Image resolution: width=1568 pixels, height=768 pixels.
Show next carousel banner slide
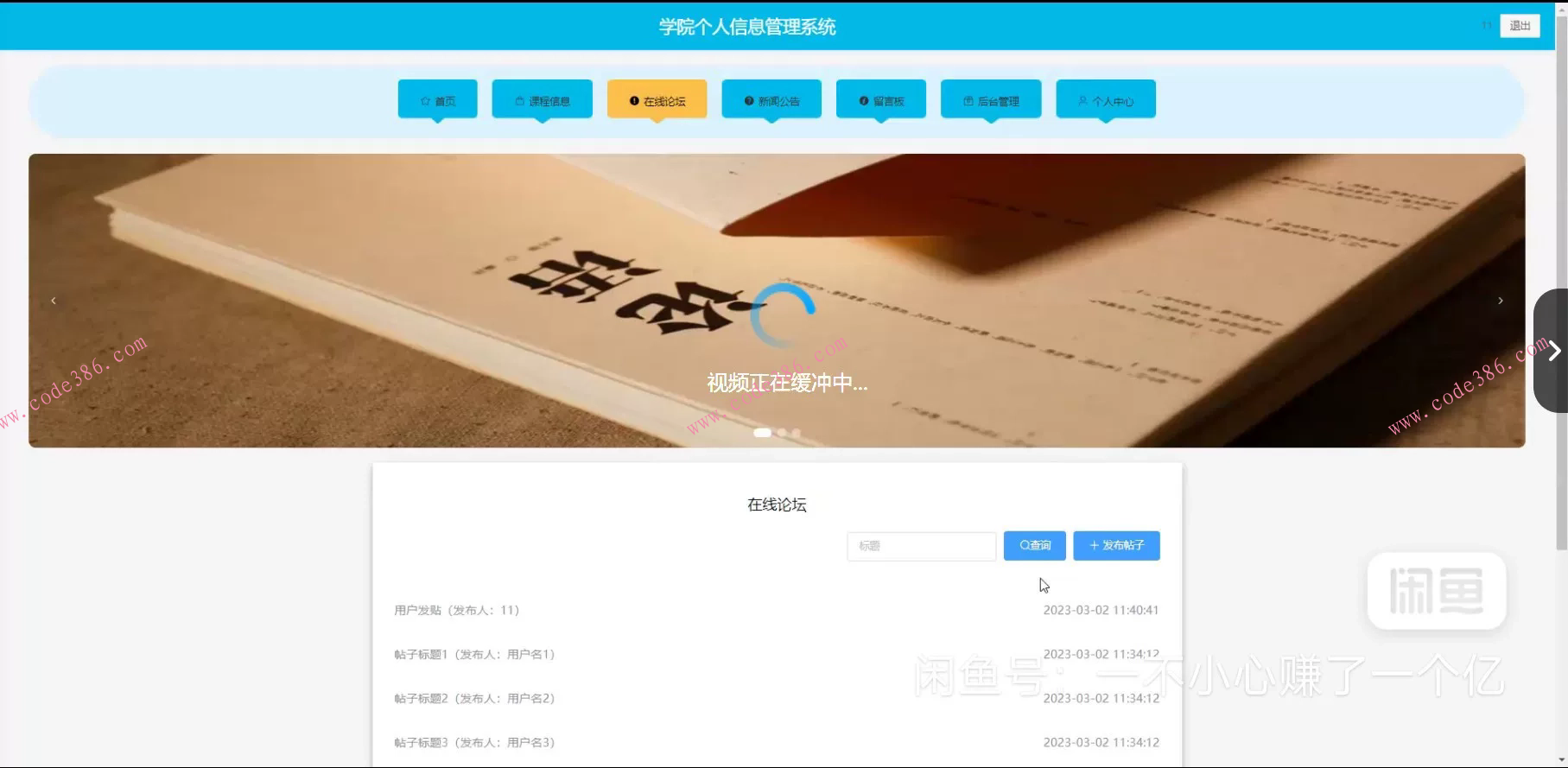[1501, 301]
